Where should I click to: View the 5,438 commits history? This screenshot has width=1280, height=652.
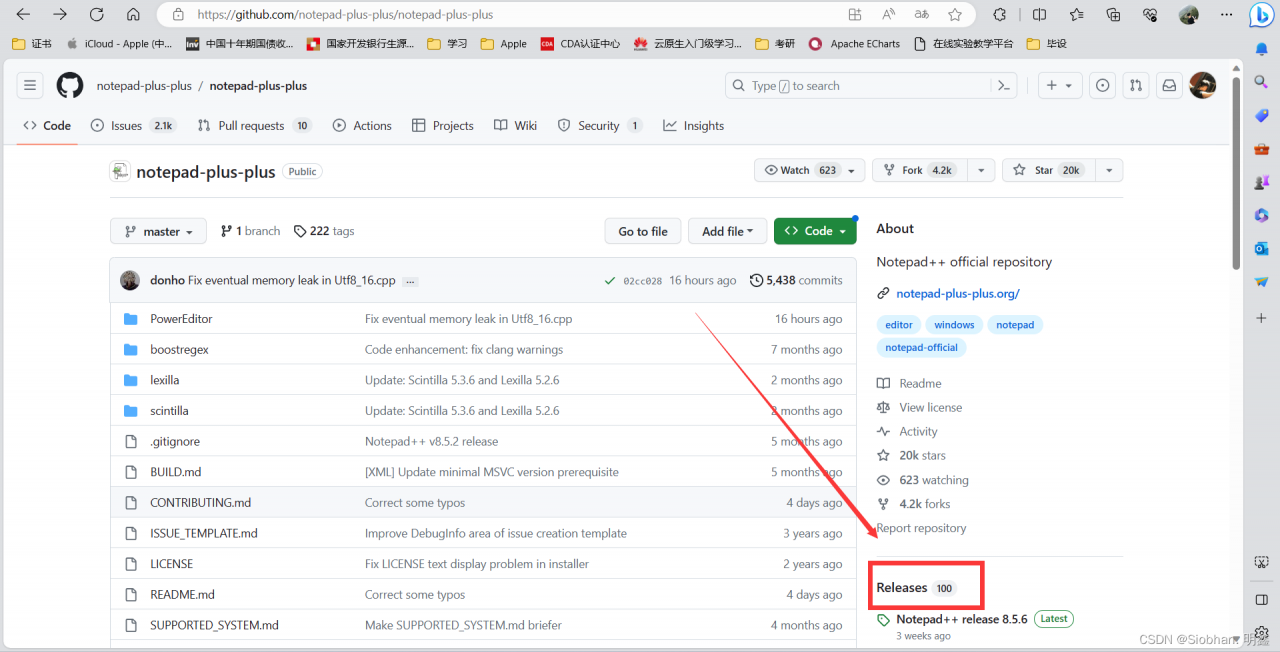(796, 281)
